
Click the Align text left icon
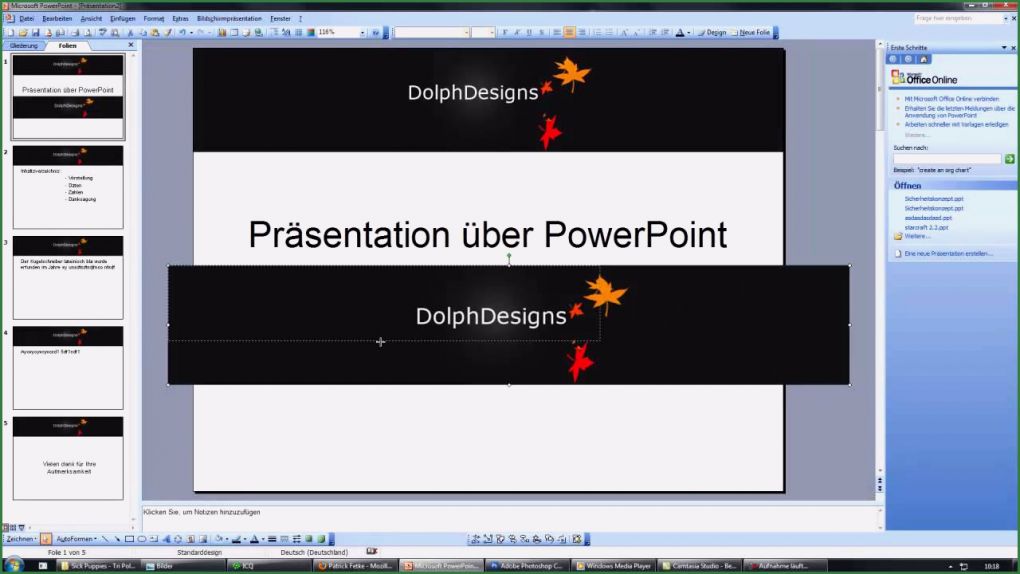pos(557,33)
